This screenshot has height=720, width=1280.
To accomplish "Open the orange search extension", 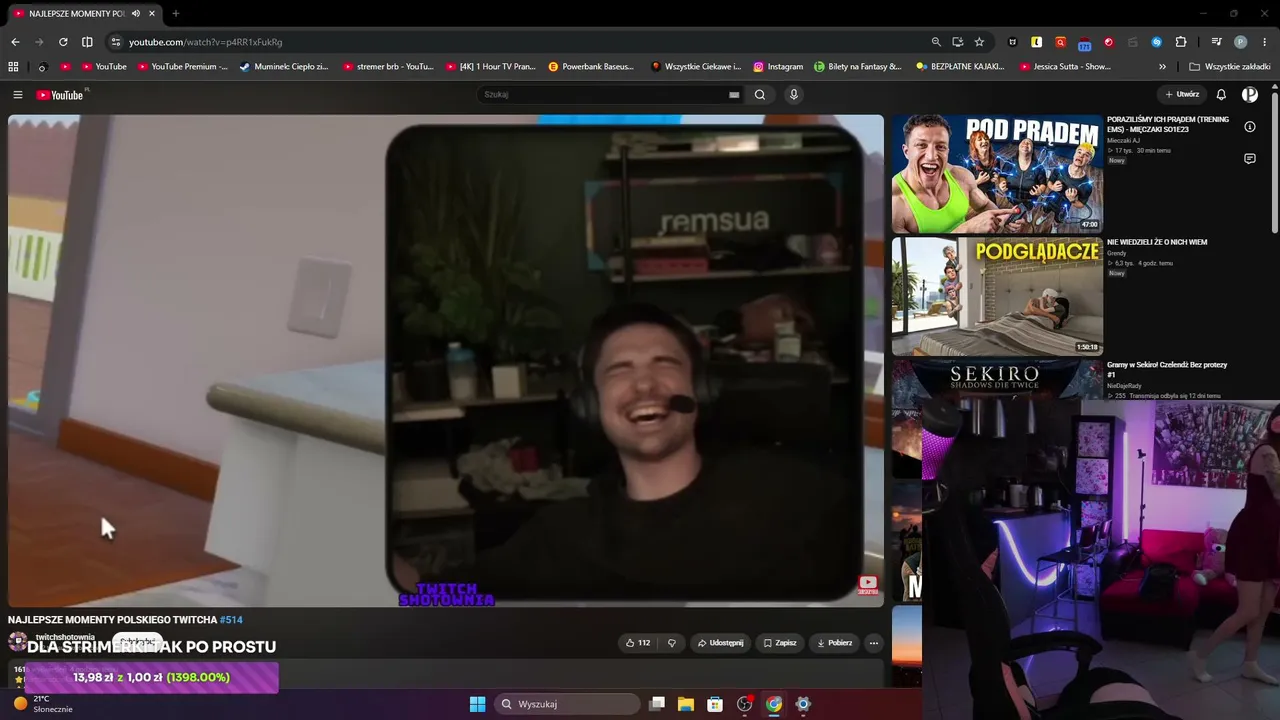I will [x=1061, y=42].
